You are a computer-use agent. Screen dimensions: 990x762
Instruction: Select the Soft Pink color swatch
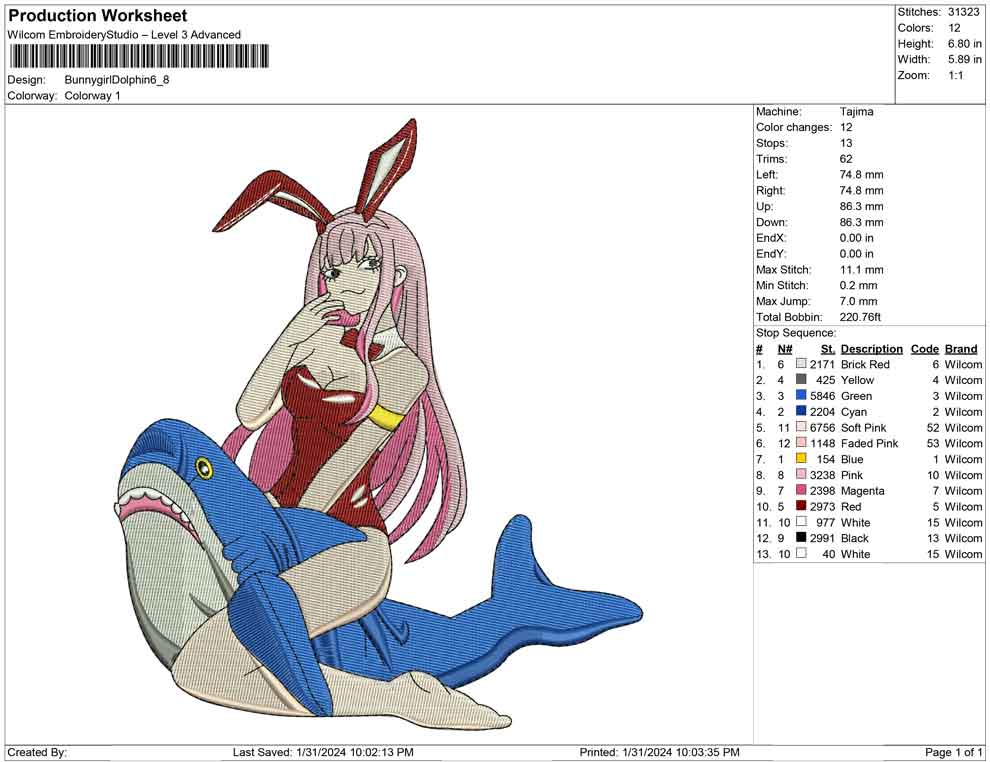coord(801,427)
